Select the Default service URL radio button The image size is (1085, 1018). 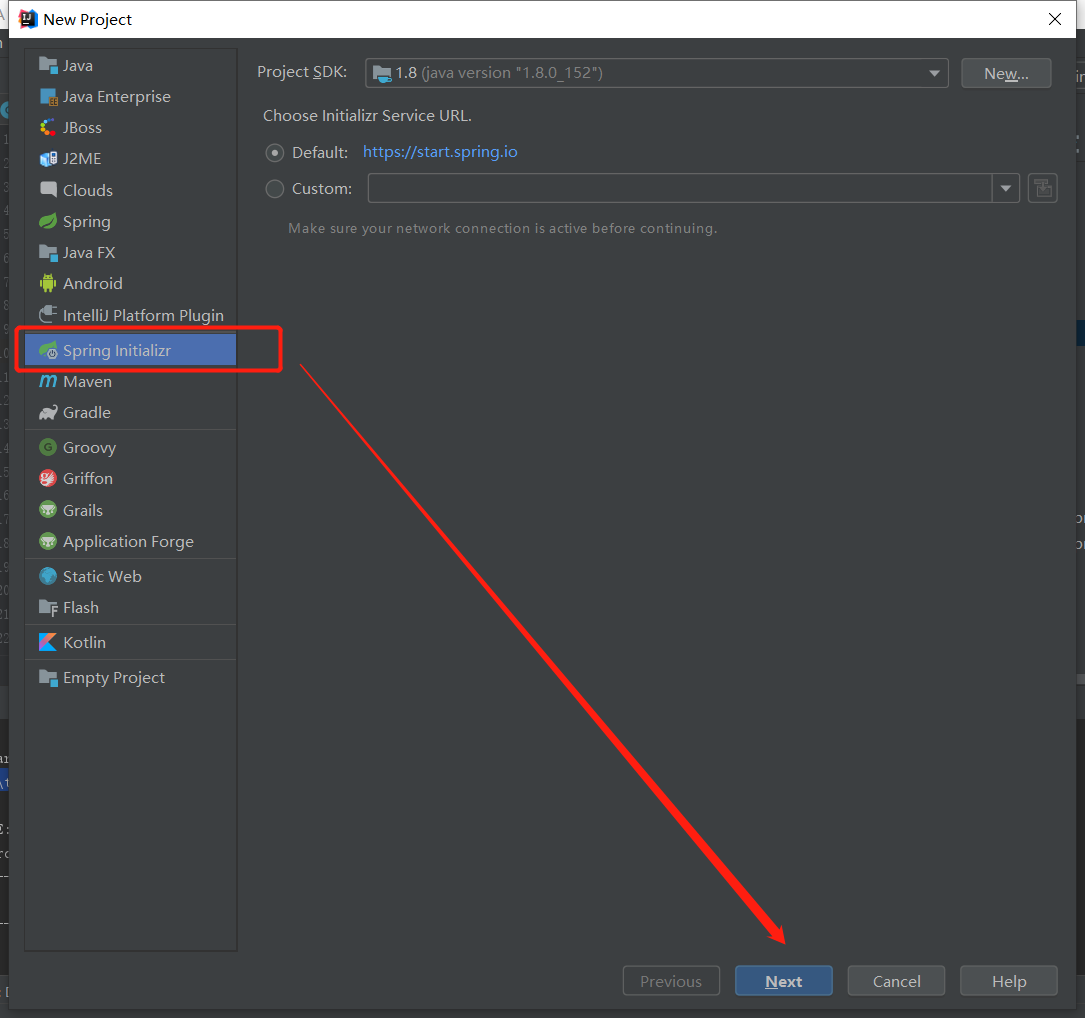275,153
